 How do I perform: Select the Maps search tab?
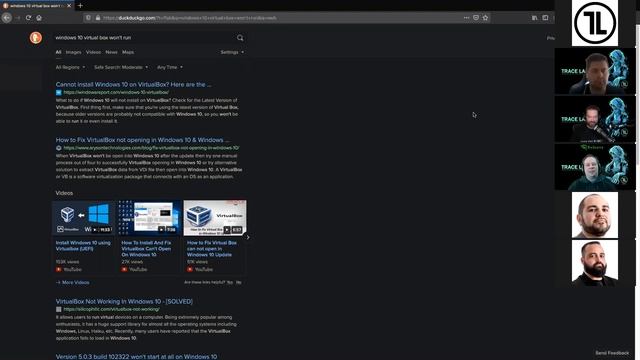pyautogui.click(x=128, y=52)
